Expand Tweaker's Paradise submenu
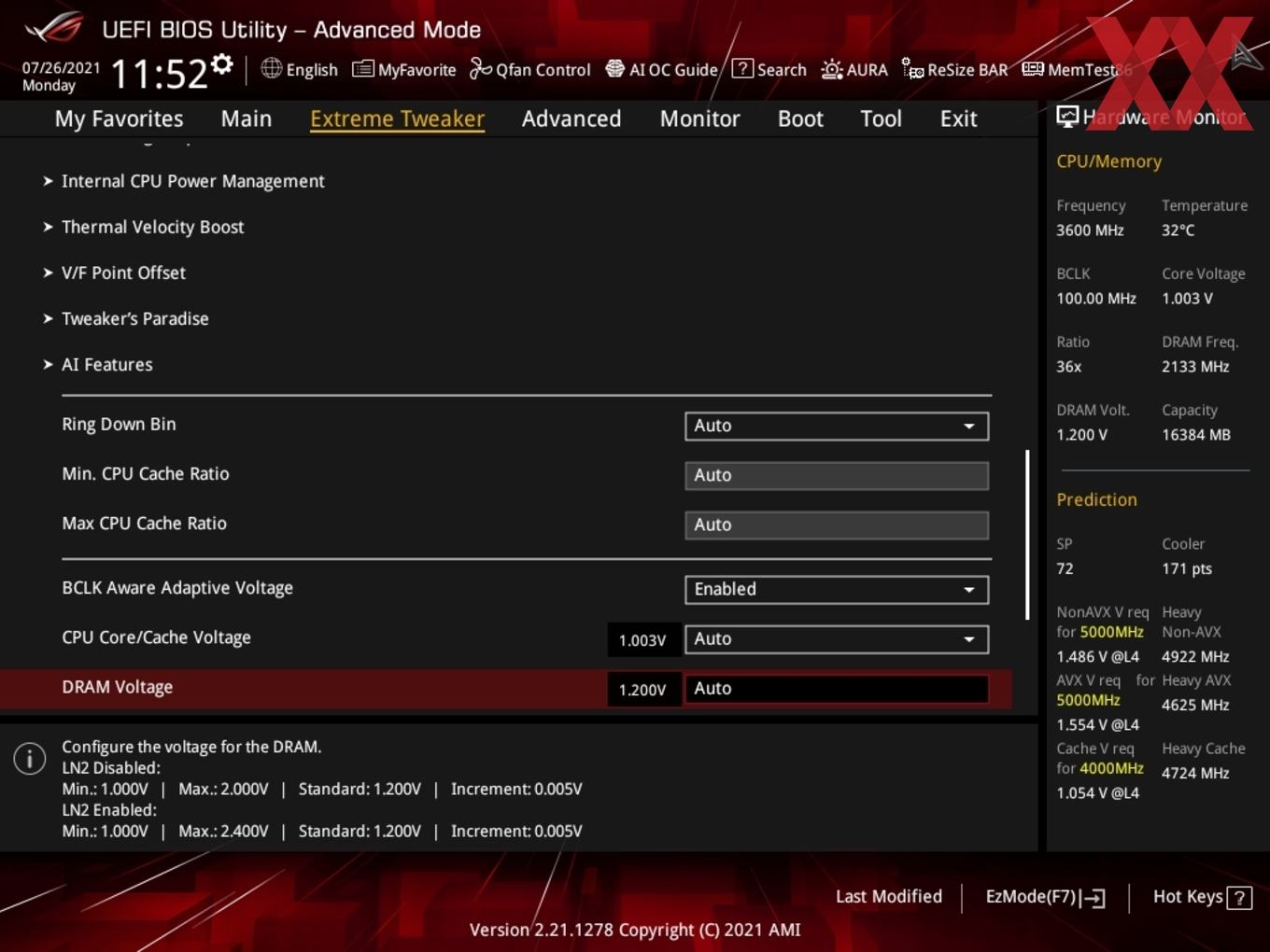The image size is (1270, 952). pyautogui.click(x=134, y=318)
